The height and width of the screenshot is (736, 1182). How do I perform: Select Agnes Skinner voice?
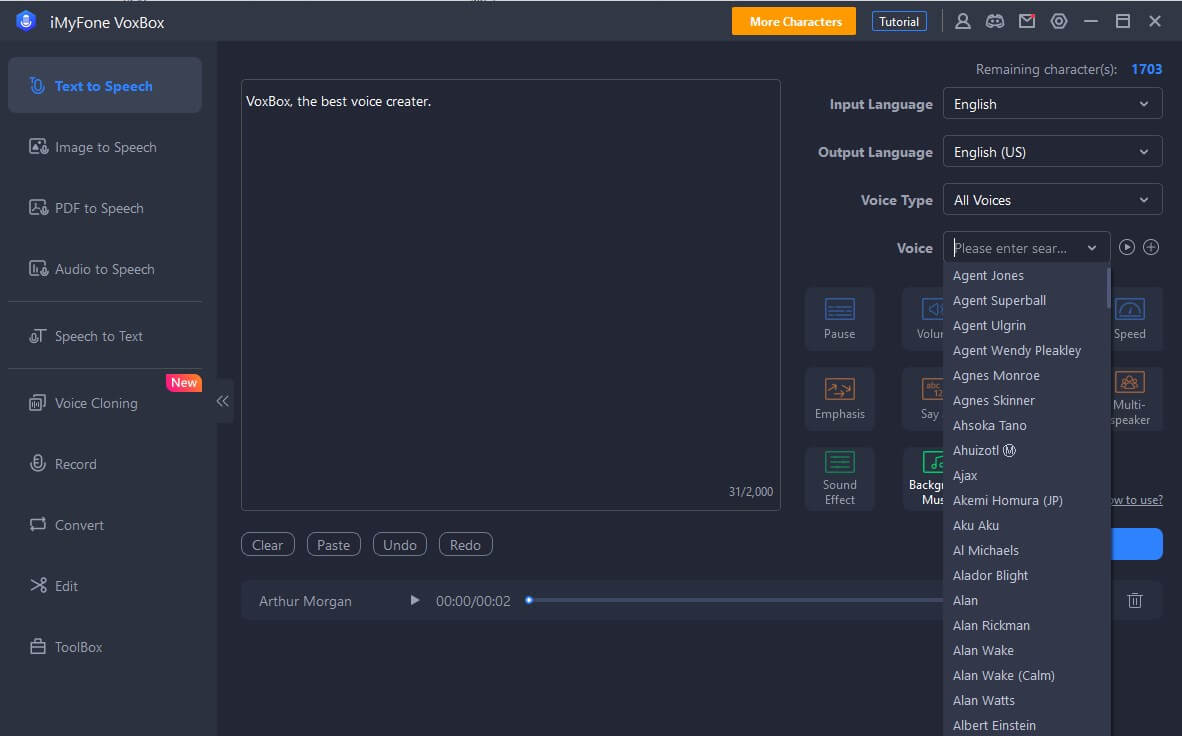coord(1025,400)
